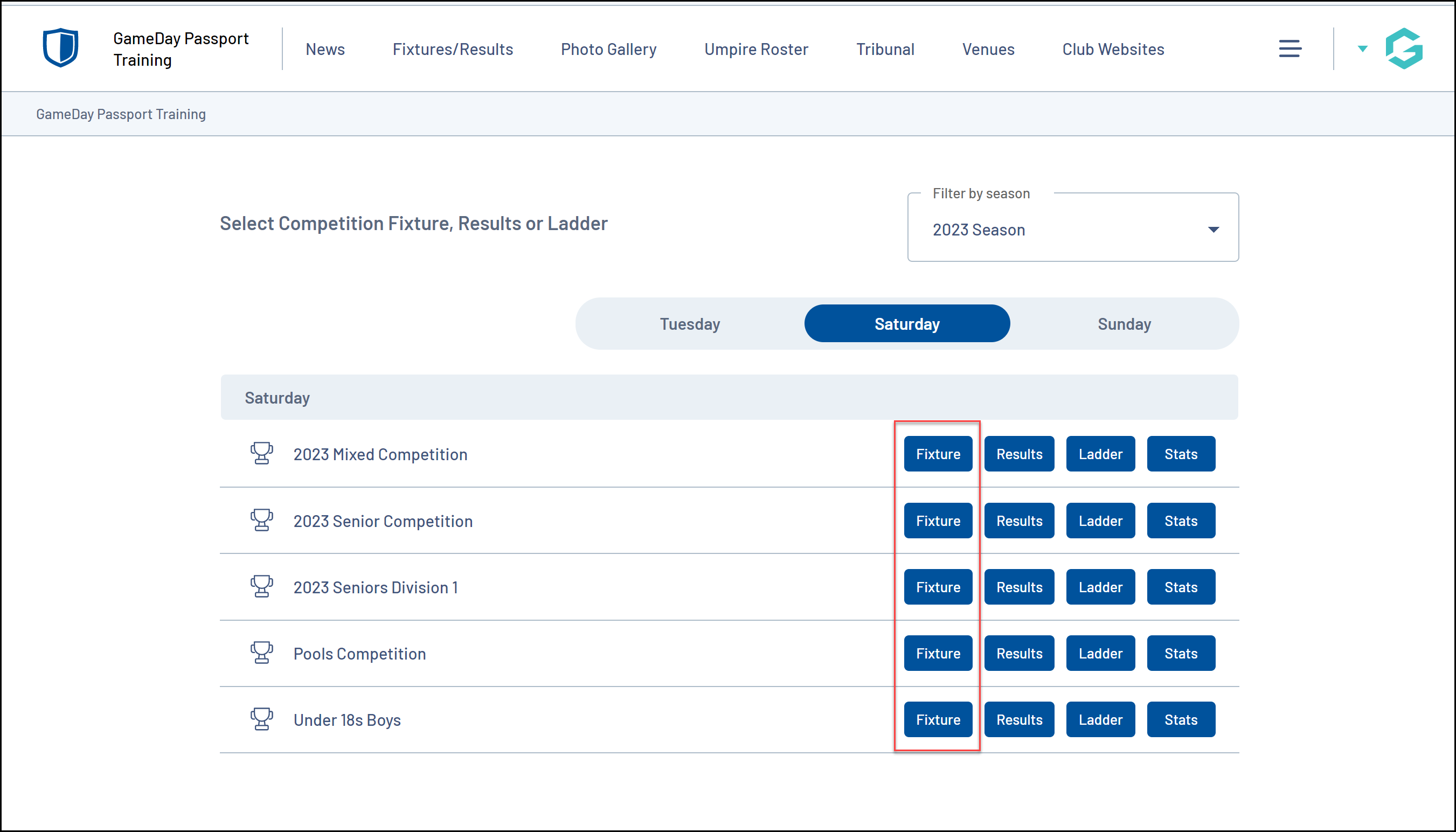This screenshot has width=1456, height=832.
Task: Show Stats for Under 18s Boys
Action: 1181,719
